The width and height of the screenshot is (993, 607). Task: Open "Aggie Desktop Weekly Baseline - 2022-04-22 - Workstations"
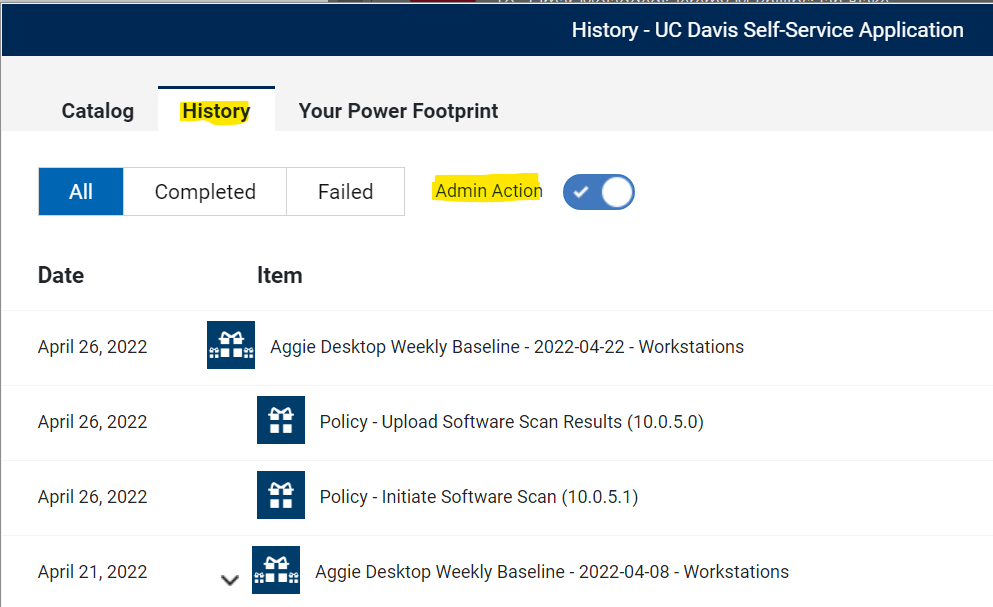click(x=506, y=346)
